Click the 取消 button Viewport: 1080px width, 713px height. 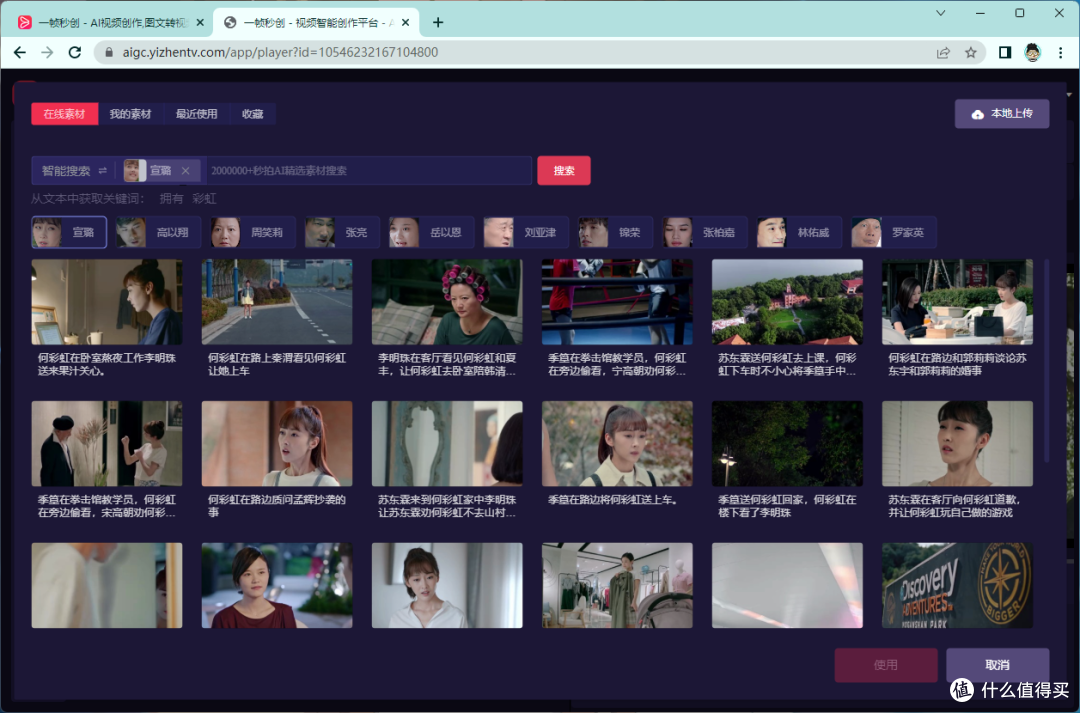coord(997,665)
